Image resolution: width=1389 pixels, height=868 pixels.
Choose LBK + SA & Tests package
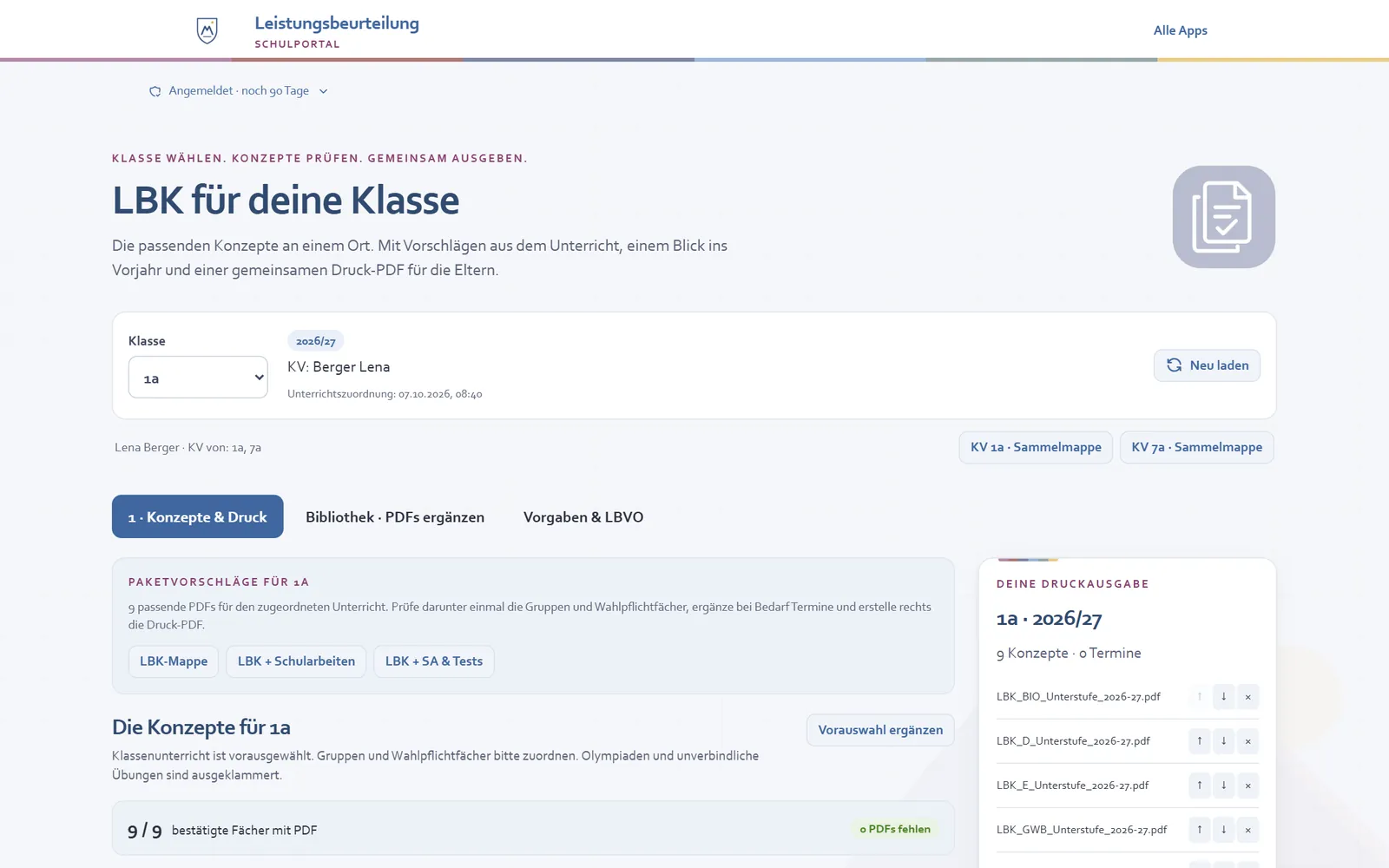coord(434,661)
